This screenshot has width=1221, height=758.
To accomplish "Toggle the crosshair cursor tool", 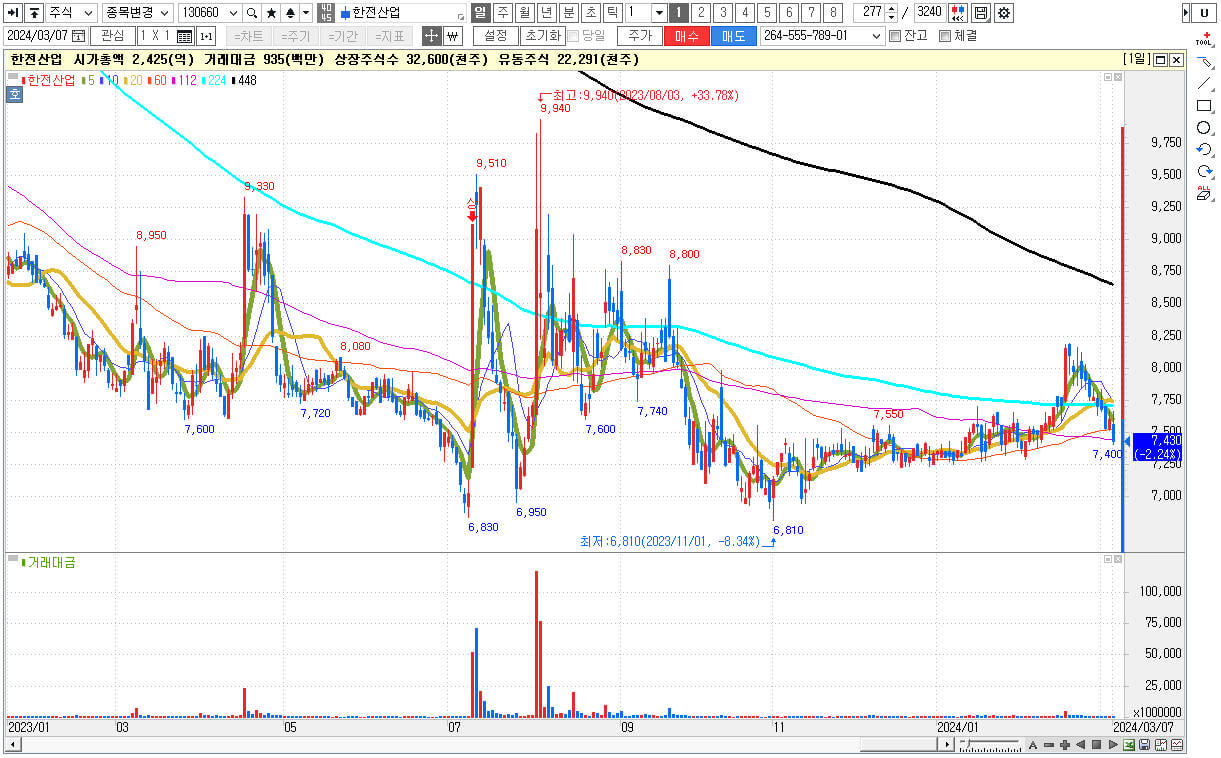I will point(431,36).
